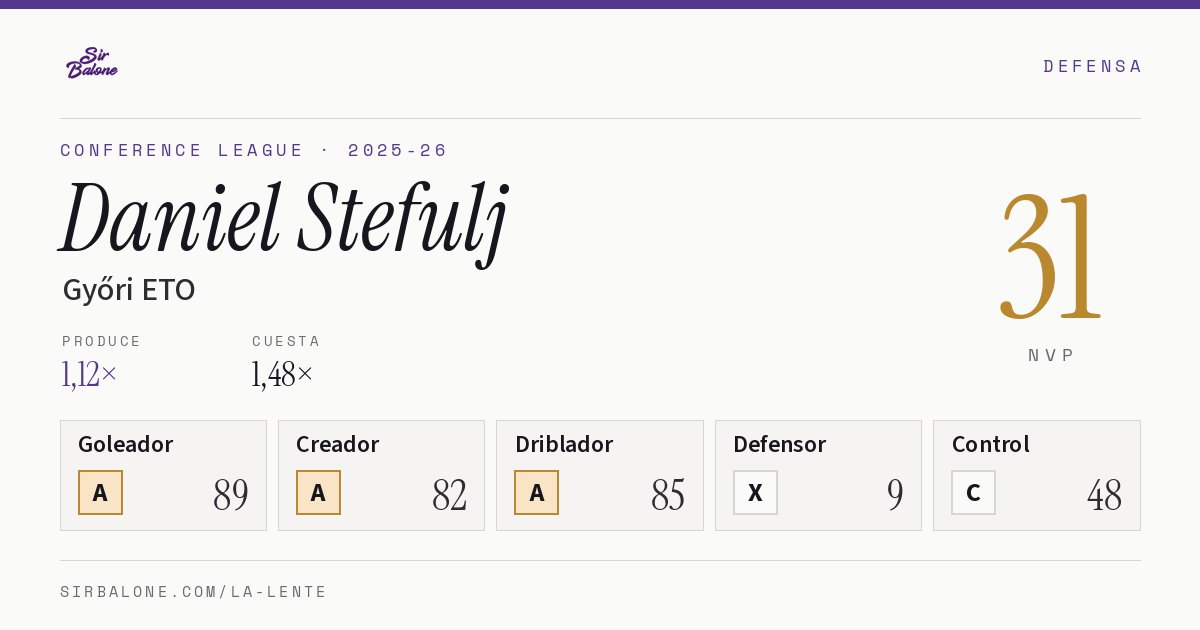Click the Driblador score 85
Image resolution: width=1200 pixels, height=630 pixels.
(x=668, y=494)
